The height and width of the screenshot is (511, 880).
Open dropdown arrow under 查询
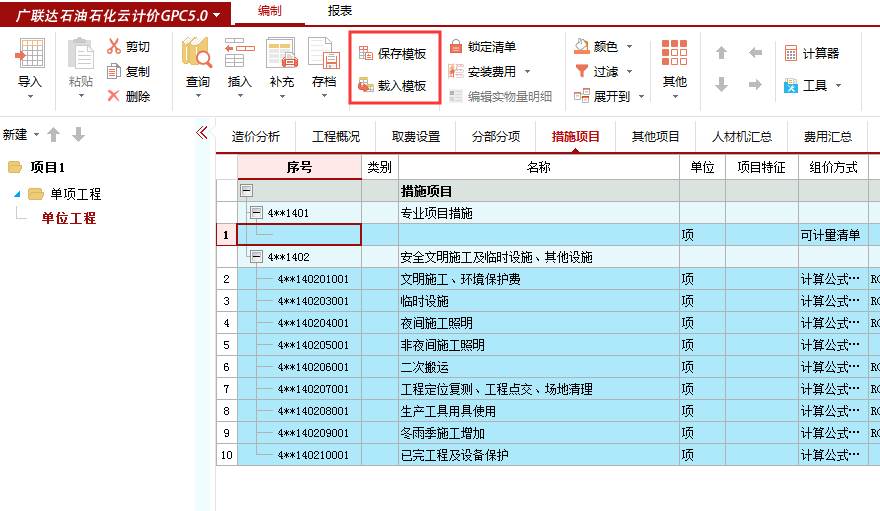coord(198,96)
